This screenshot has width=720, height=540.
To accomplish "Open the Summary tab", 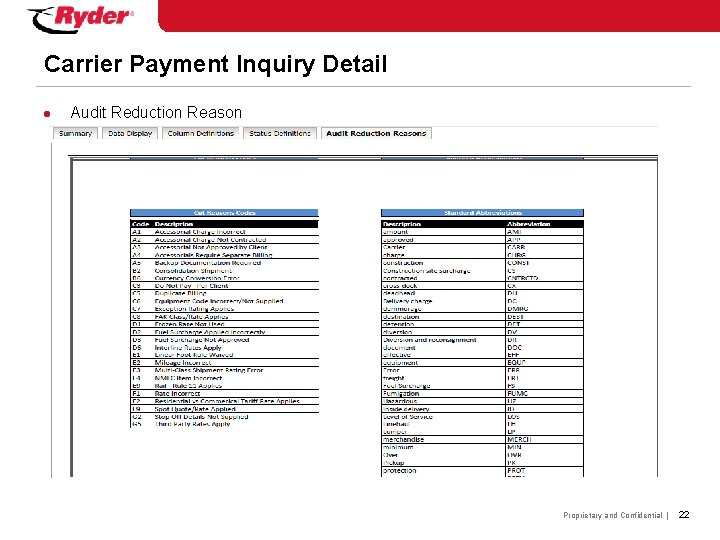I will click(x=75, y=134).
